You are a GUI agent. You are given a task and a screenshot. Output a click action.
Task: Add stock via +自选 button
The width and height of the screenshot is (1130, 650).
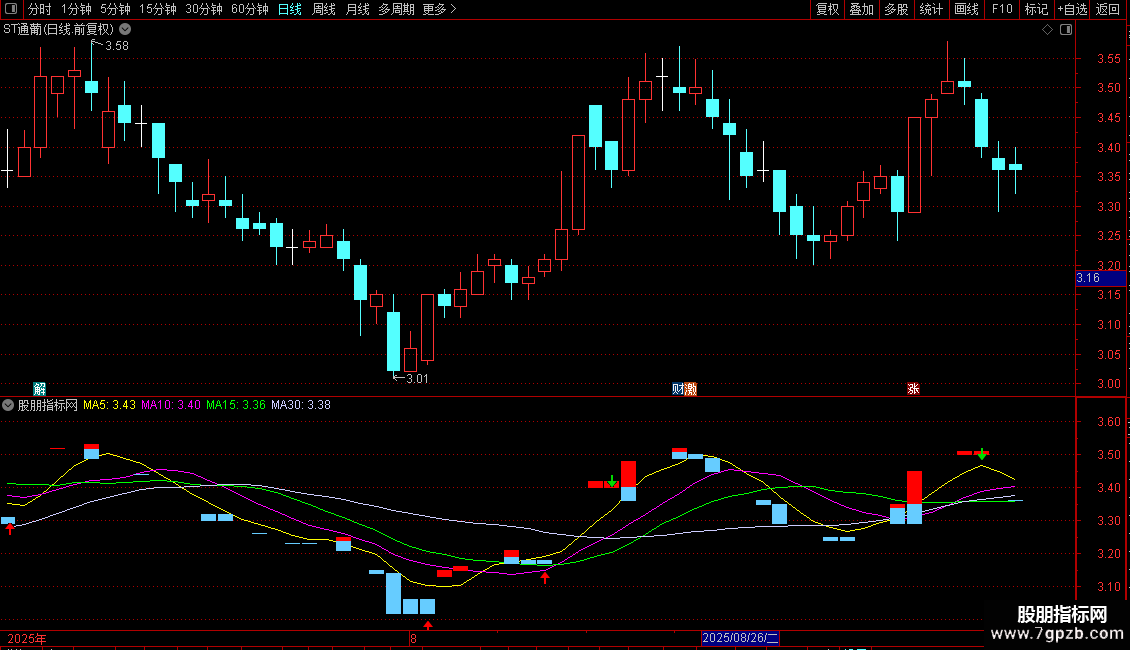pyautogui.click(x=1072, y=9)
